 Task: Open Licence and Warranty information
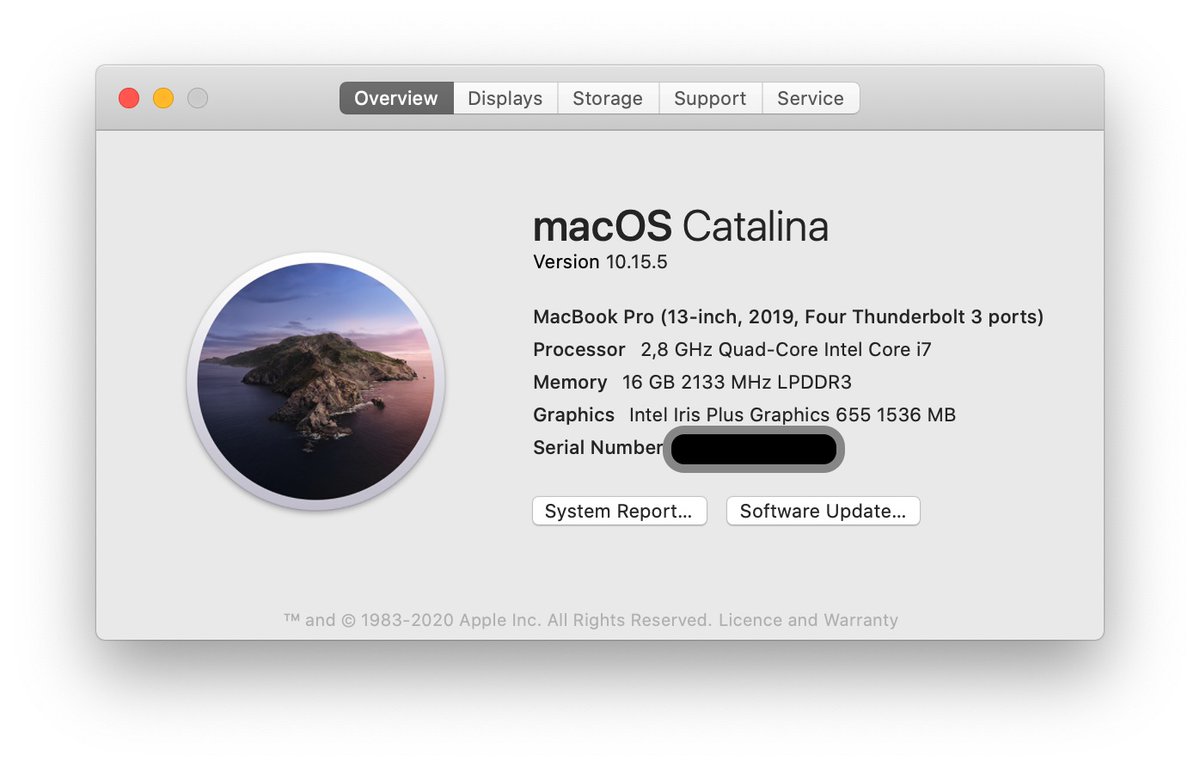808,620
